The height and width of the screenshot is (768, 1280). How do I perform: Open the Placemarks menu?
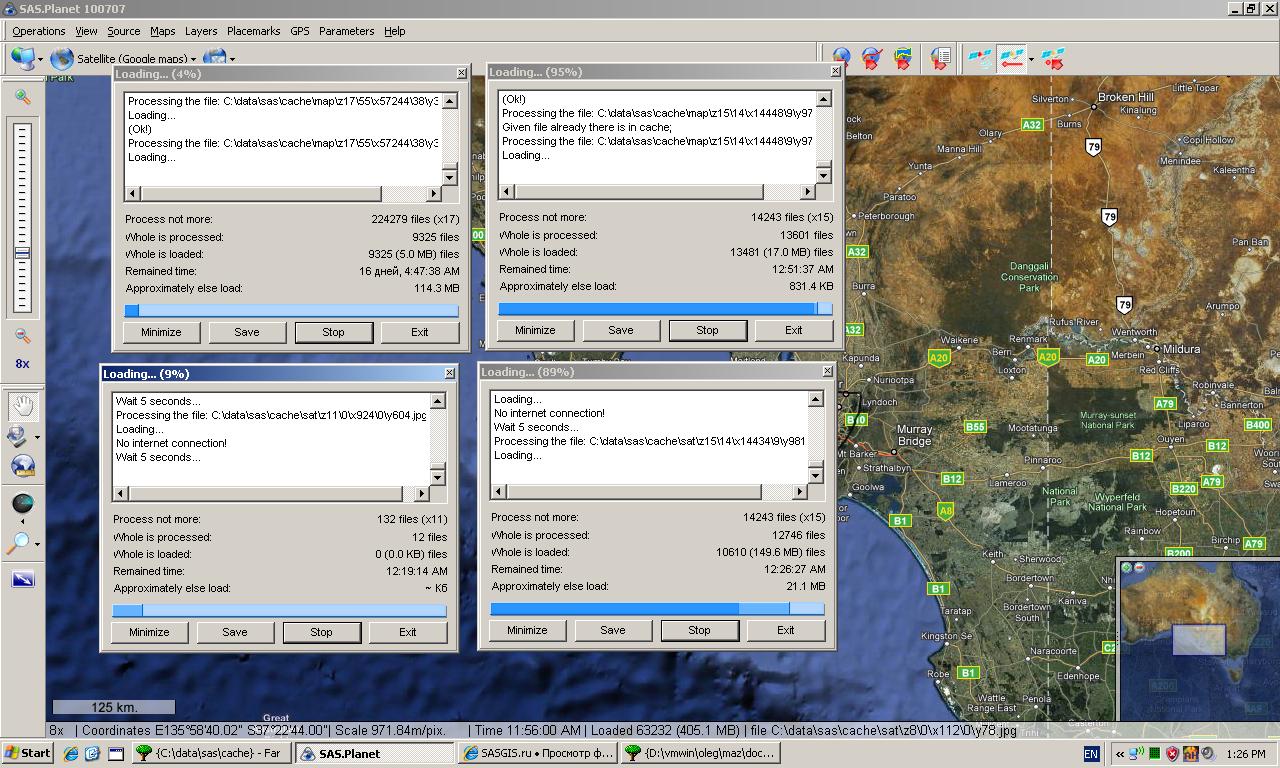(x=253, y=31)
